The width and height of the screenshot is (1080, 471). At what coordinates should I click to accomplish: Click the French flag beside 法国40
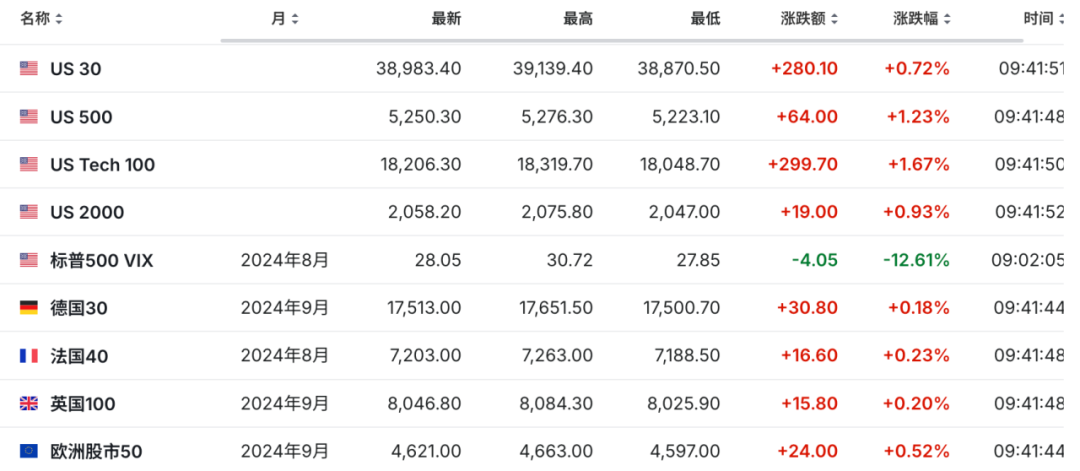[x=28, y=356]
